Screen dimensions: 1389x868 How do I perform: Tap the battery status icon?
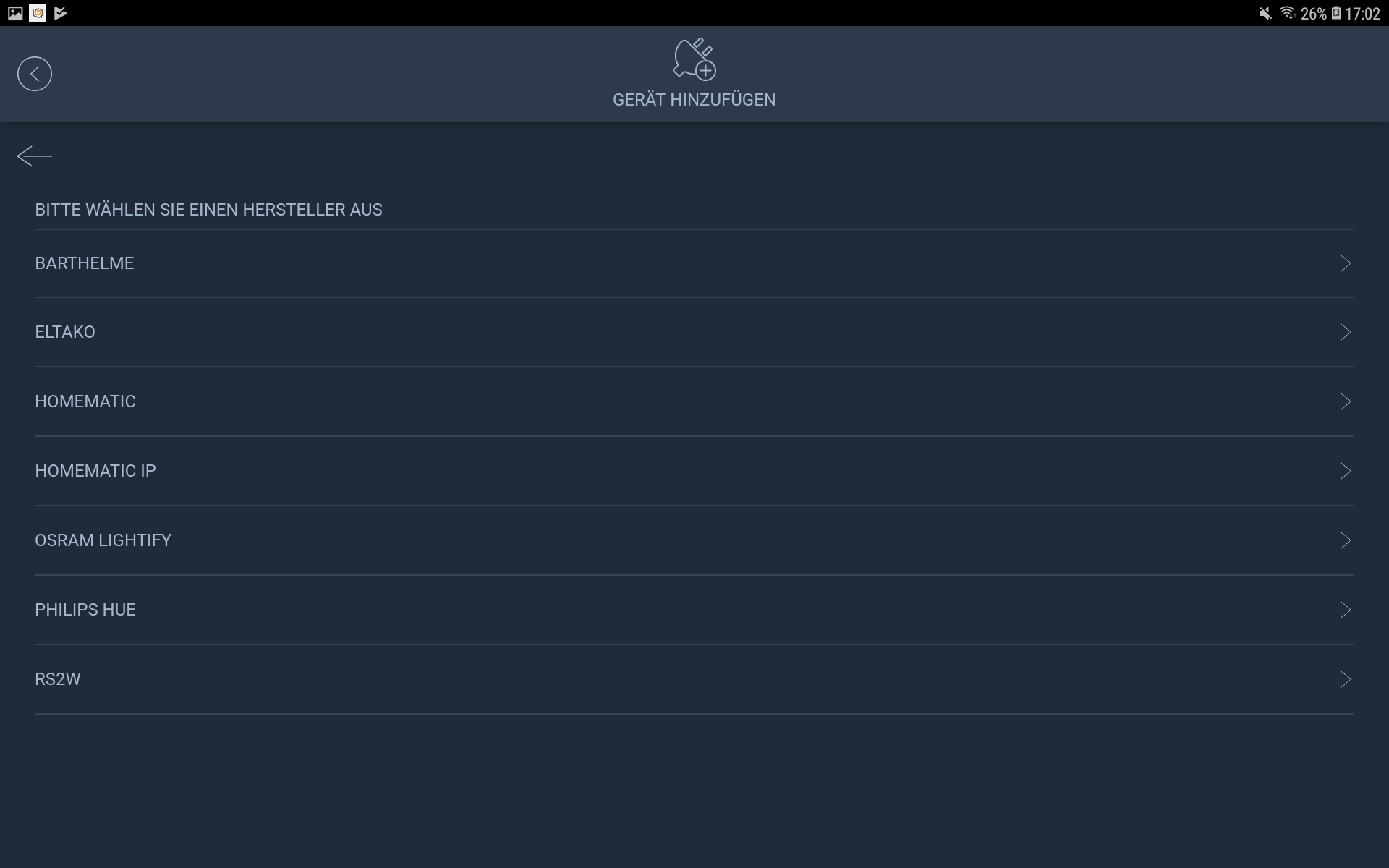1336,13
